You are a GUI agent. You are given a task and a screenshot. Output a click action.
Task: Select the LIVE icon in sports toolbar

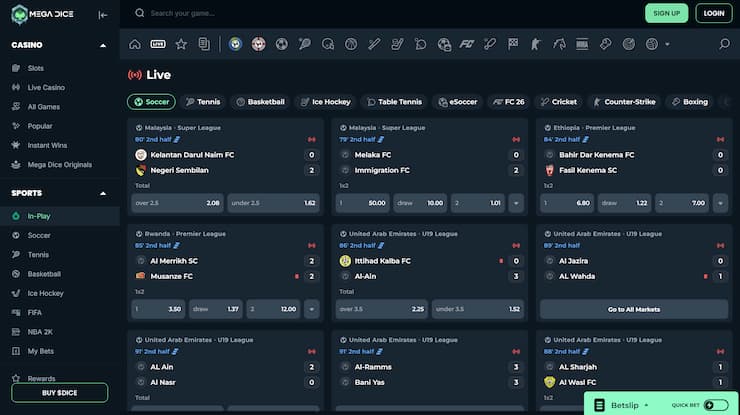click(158, 44)
